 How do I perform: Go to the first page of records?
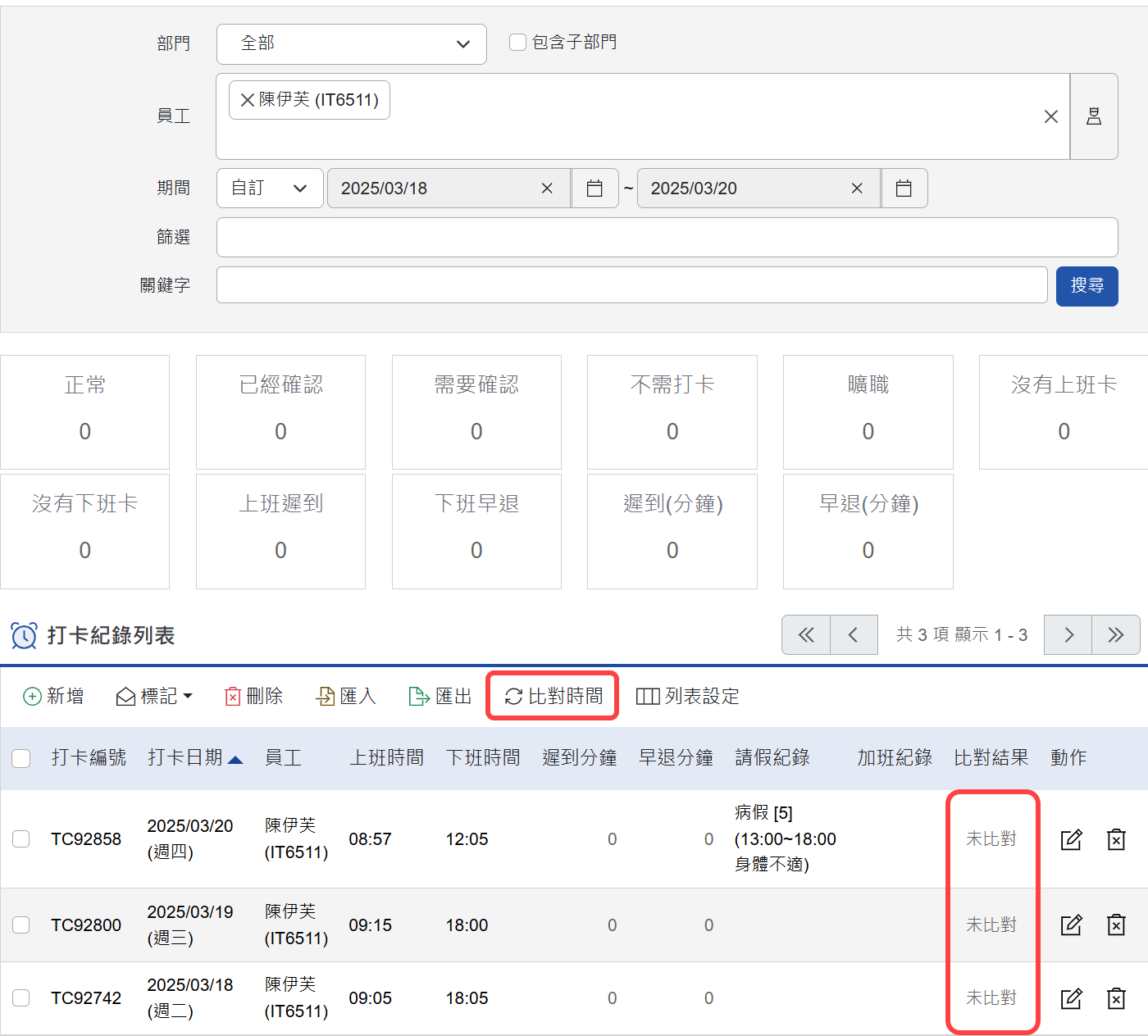point(806,635)
